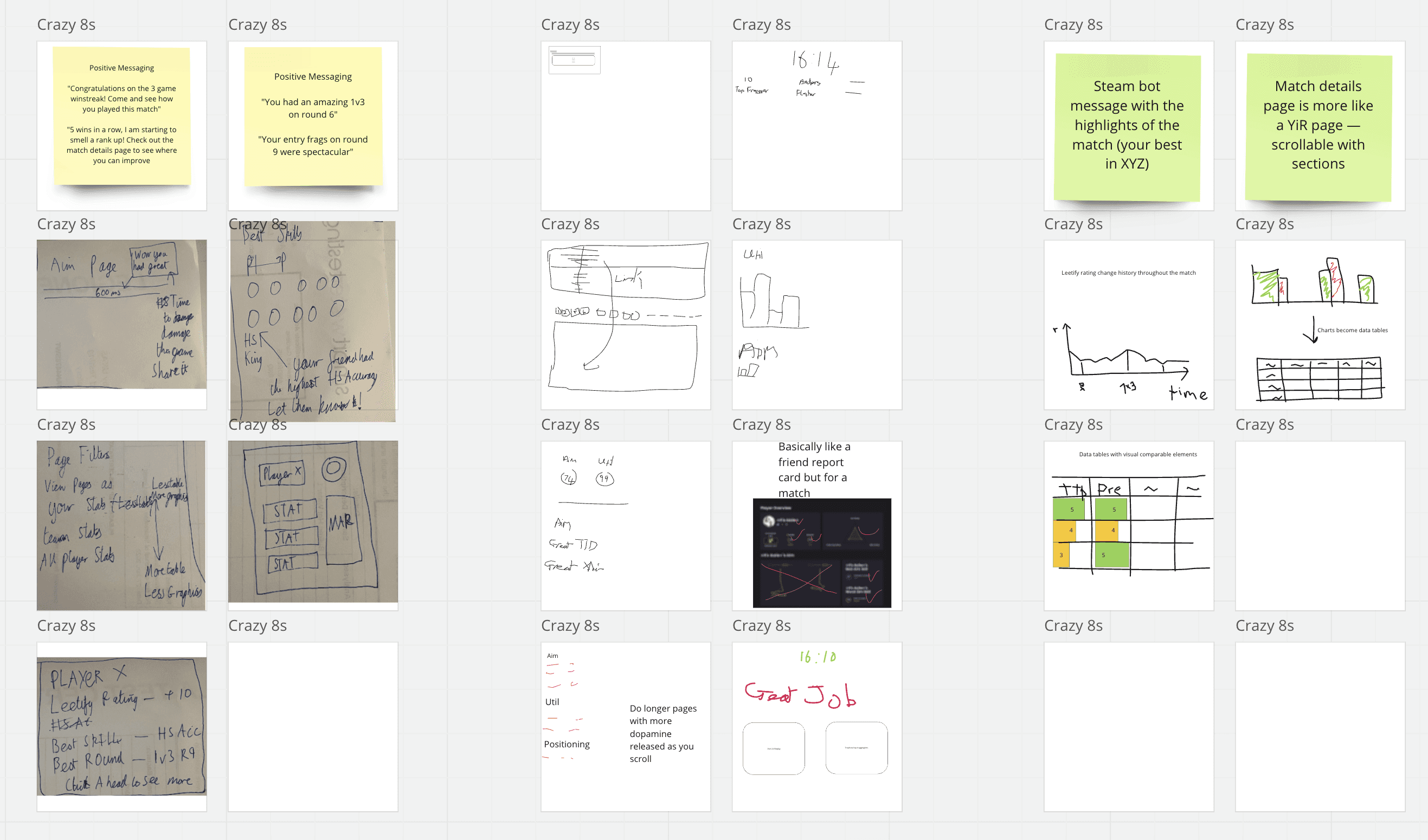Click the tiny wireframe thumbnail in the mostly empty frame
This screenshot has width=1428, height=840.
(x=574, y=60)
